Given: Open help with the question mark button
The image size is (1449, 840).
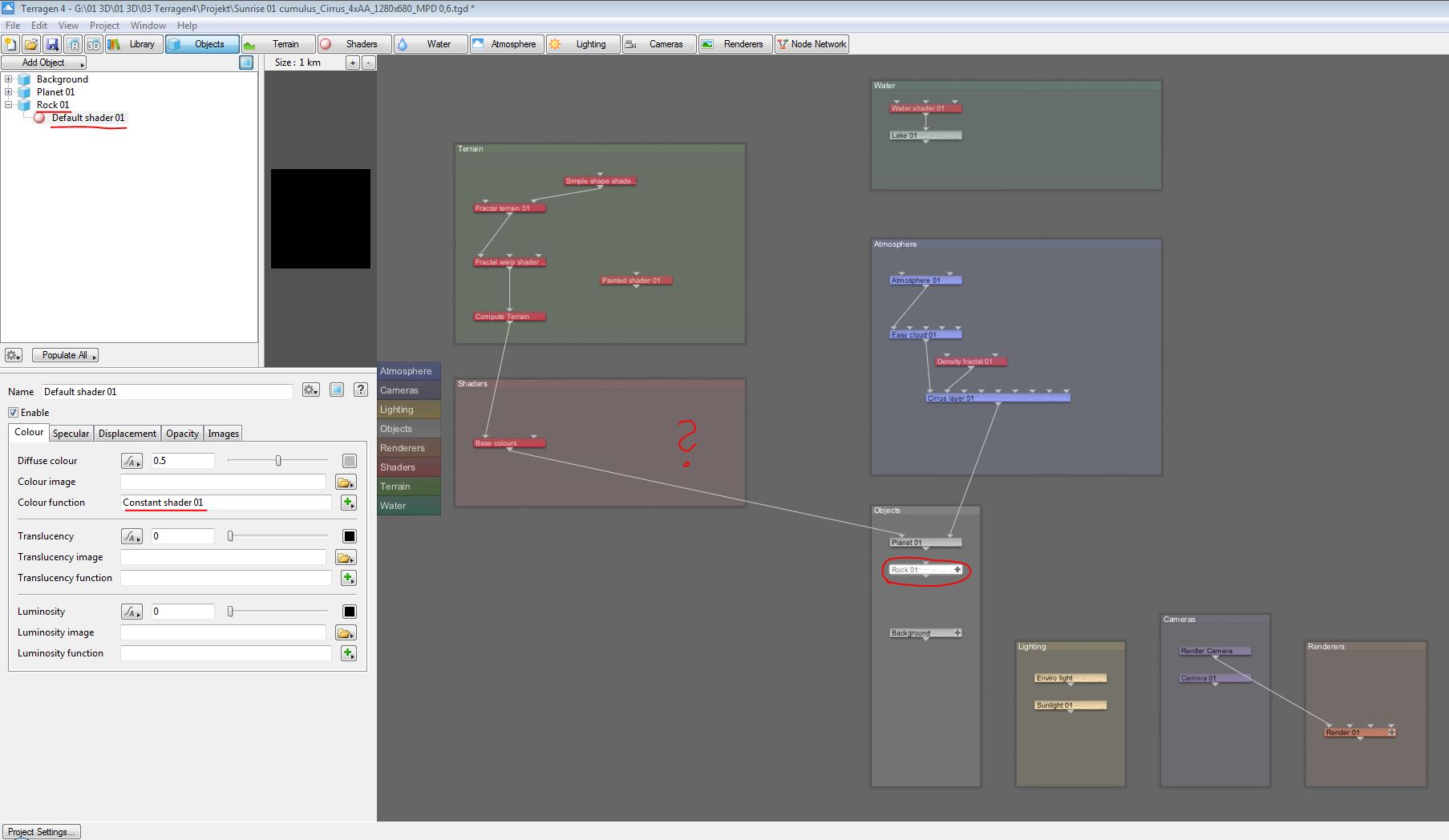Looking at the screenshot, I should (361, 390).
